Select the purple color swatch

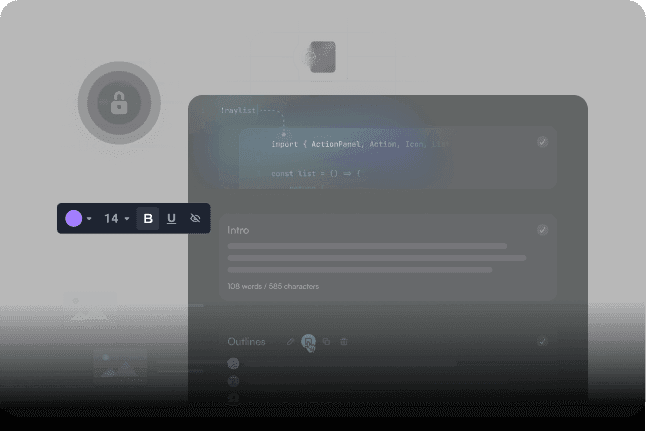pos(73,218)
